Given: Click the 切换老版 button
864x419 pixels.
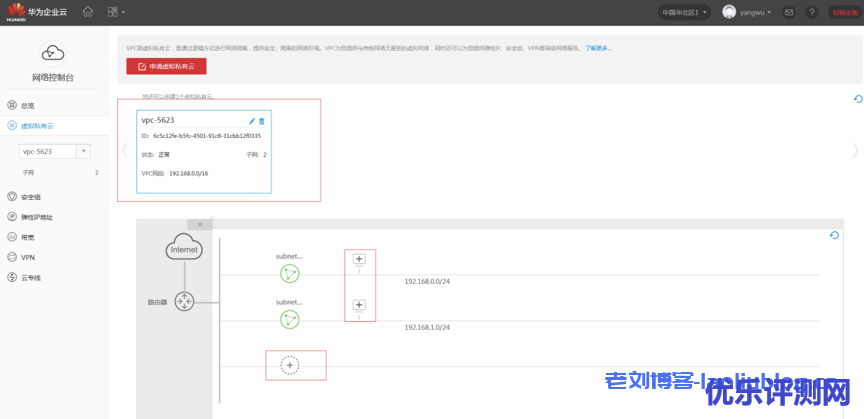Looking at the screenshot, I should pyautogui.click(x=842, y=12).
